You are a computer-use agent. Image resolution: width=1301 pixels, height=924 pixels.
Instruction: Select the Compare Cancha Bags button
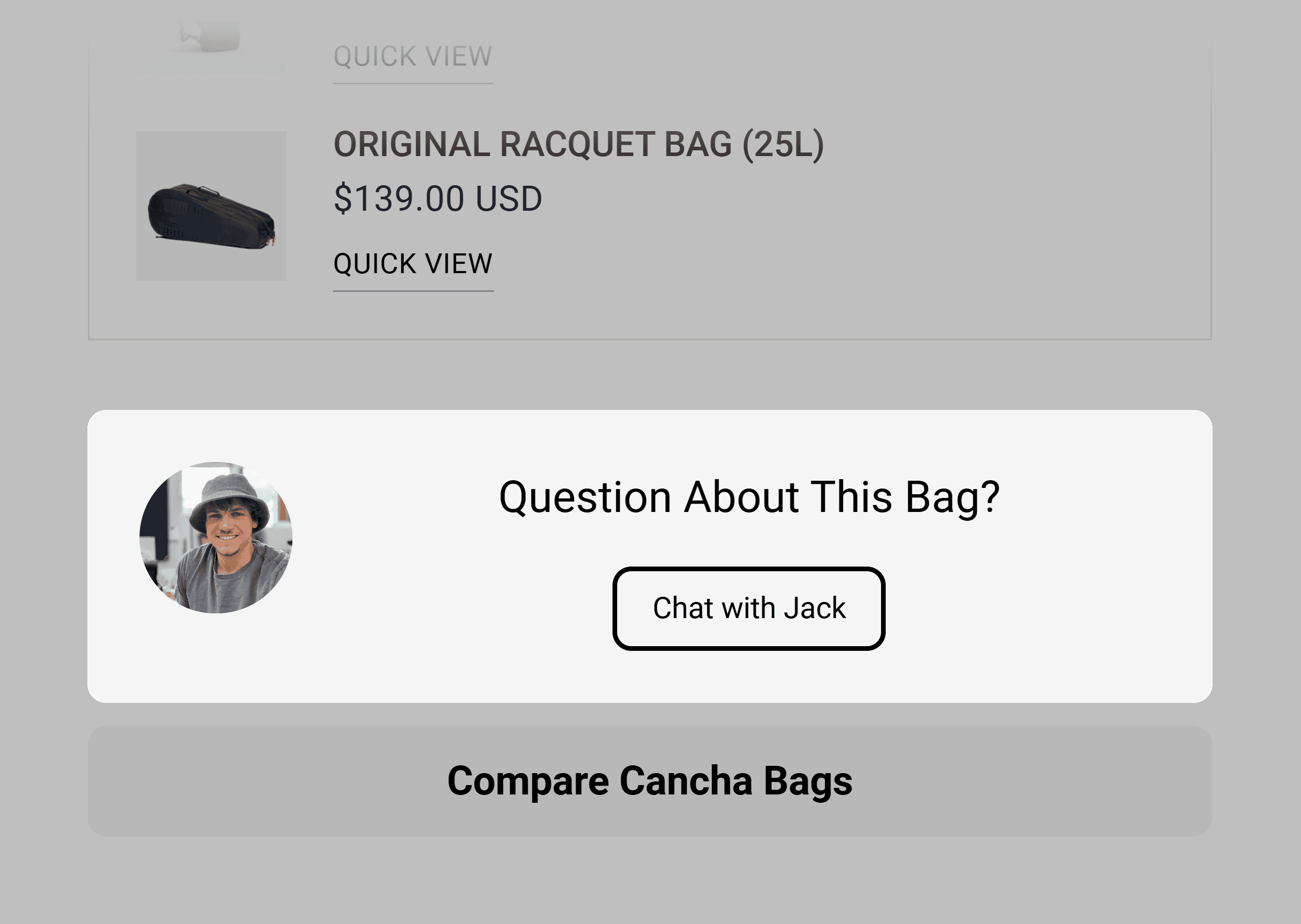(650, 782)
